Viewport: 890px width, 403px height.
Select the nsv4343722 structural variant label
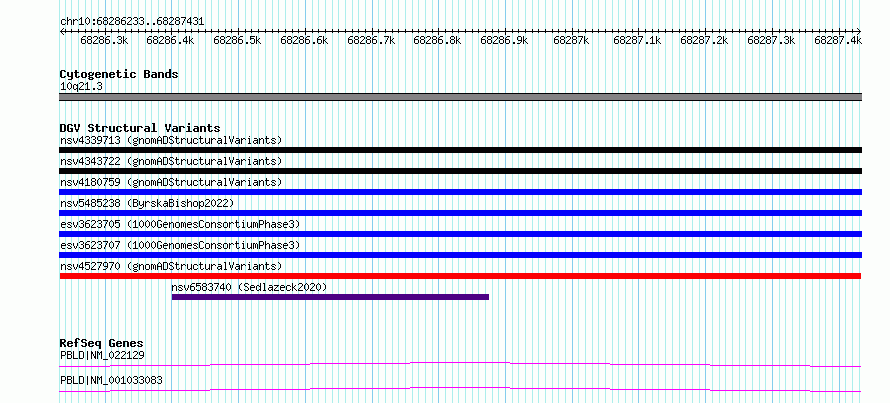tap(171, 161)
